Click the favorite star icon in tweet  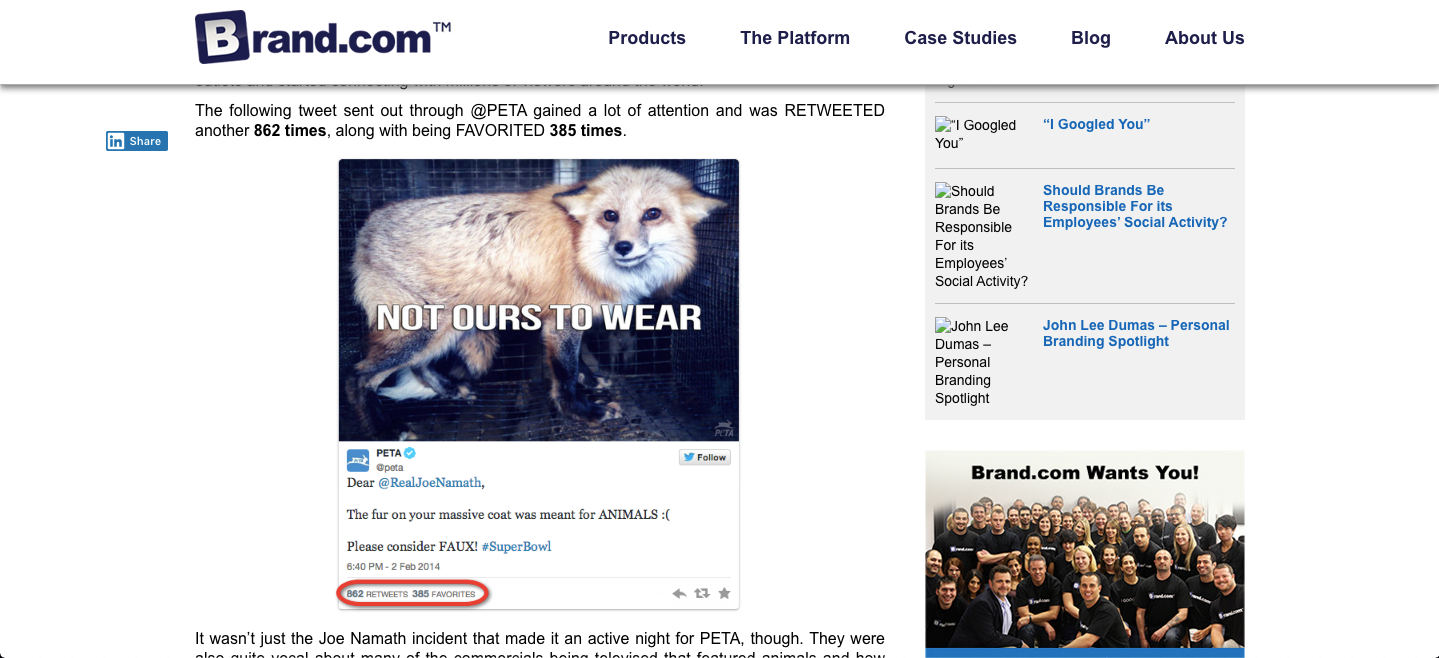click(724, 593)
